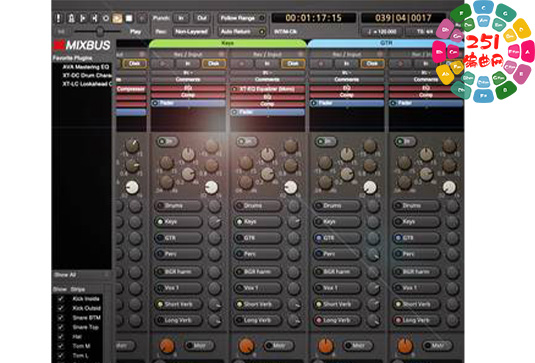Click the highlighted Play transport button

point(117,18)
